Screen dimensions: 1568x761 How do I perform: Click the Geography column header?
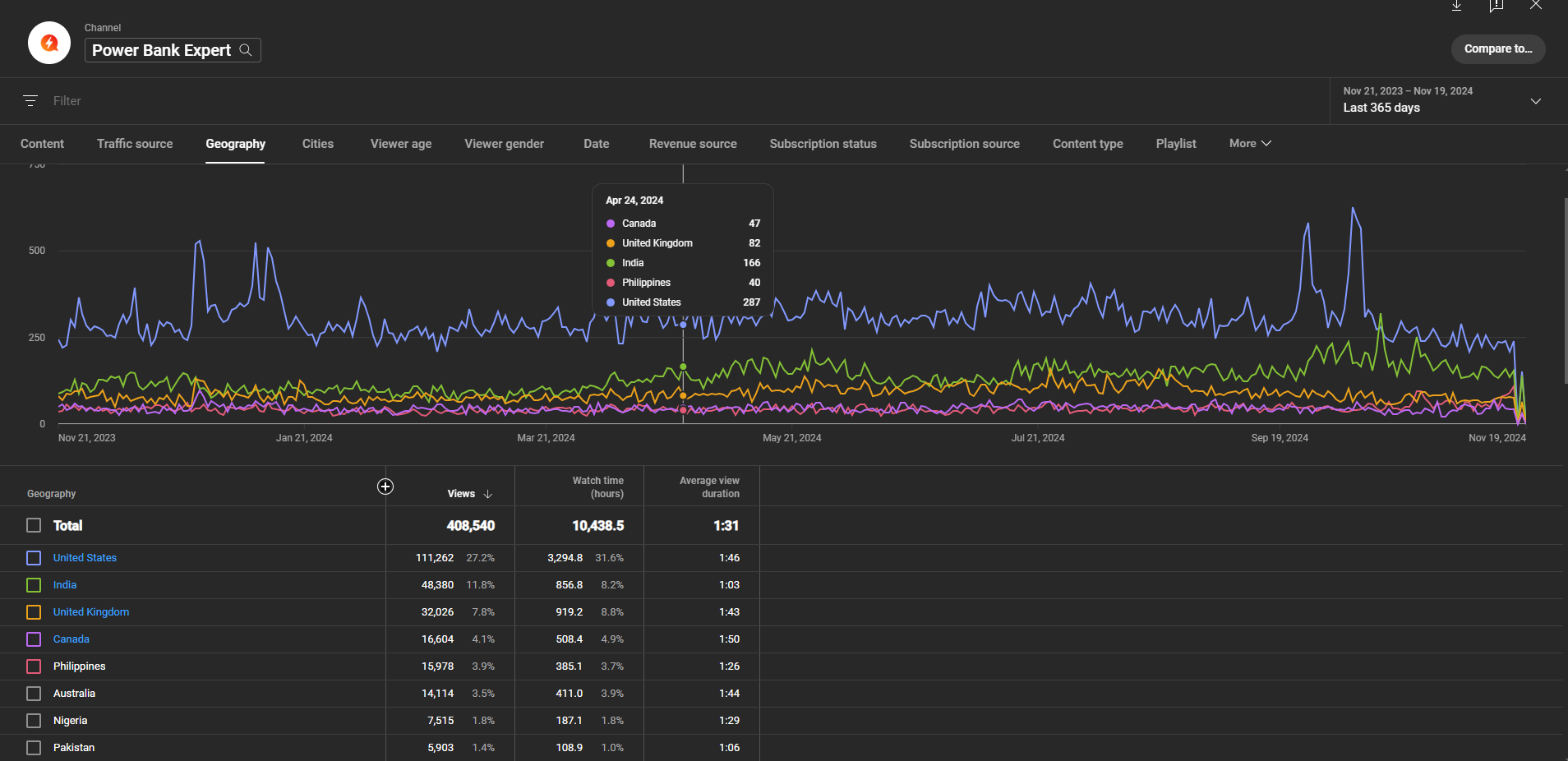tap(51, 494)
